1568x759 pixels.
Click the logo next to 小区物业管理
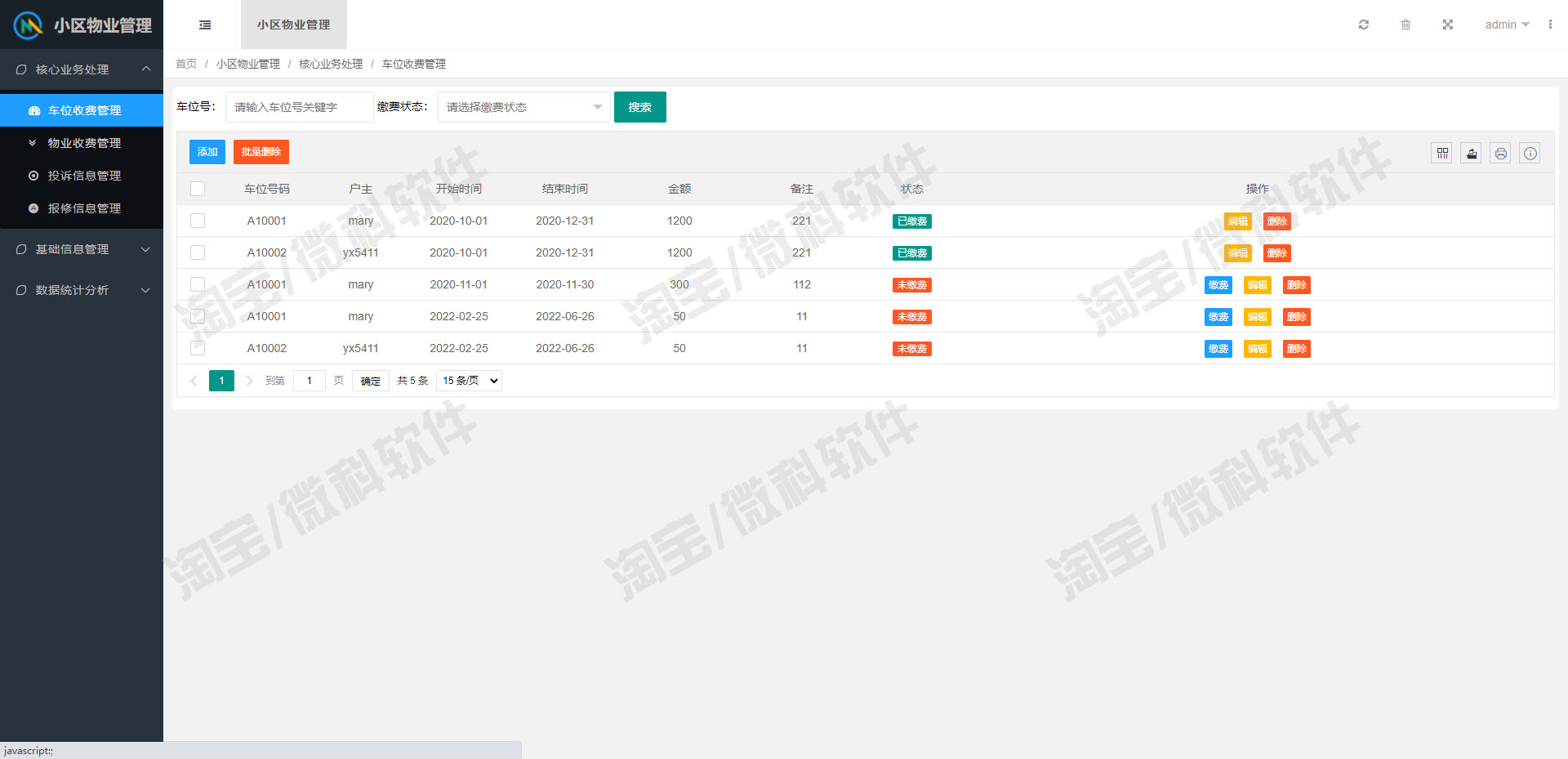click(28, 25)
